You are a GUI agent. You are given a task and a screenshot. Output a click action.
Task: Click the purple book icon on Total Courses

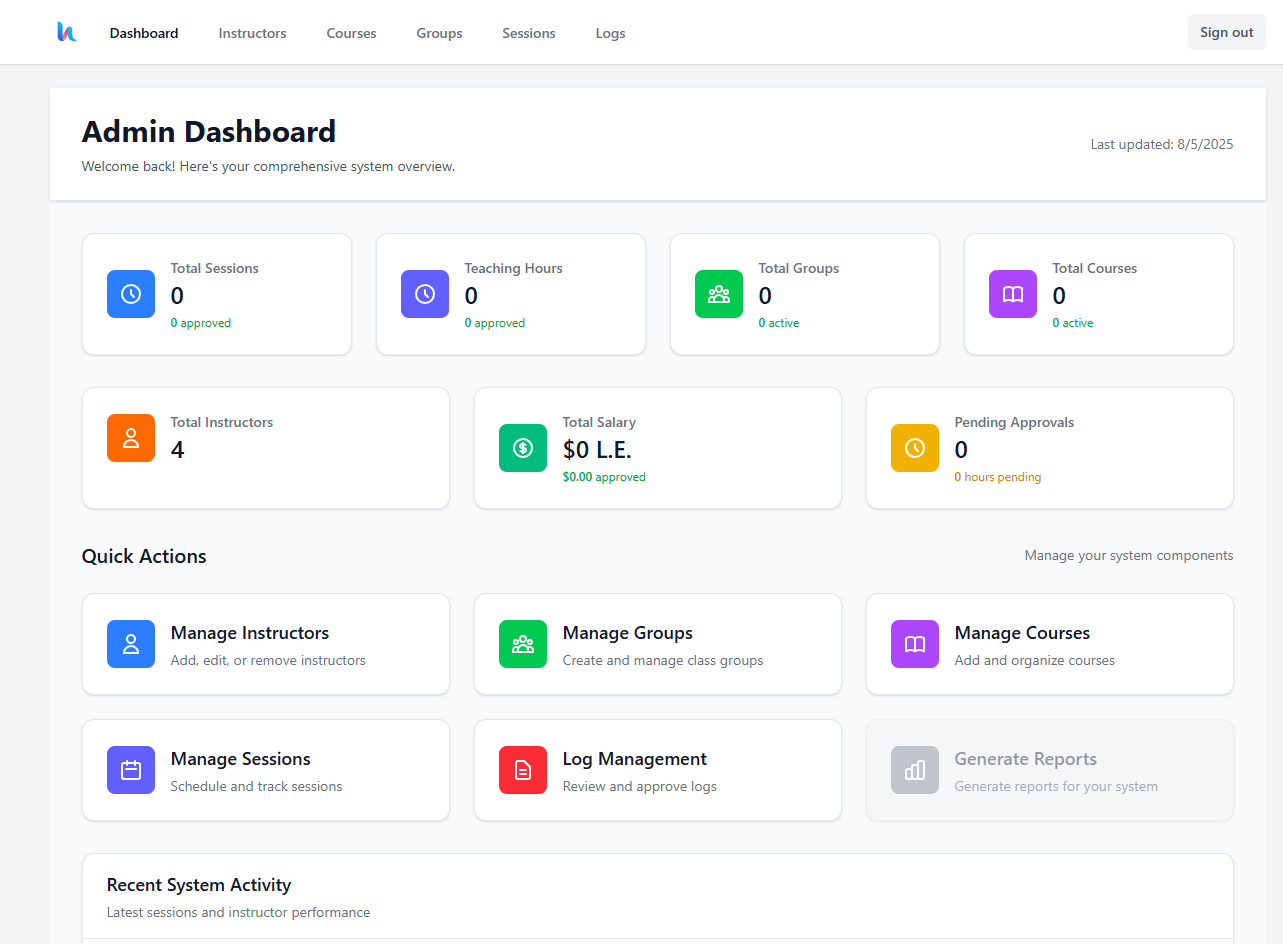pos(1012,294)
